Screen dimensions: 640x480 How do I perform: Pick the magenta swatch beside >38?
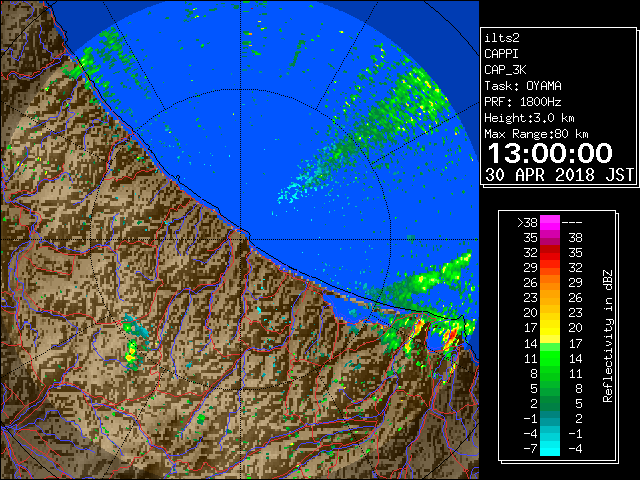pyautogui.click(x=550, y=222)
